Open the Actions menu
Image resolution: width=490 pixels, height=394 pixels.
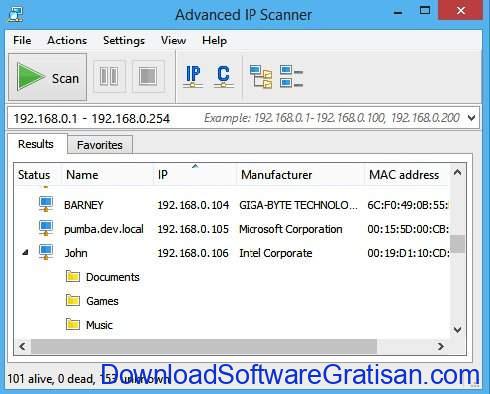tap(67, 40)
